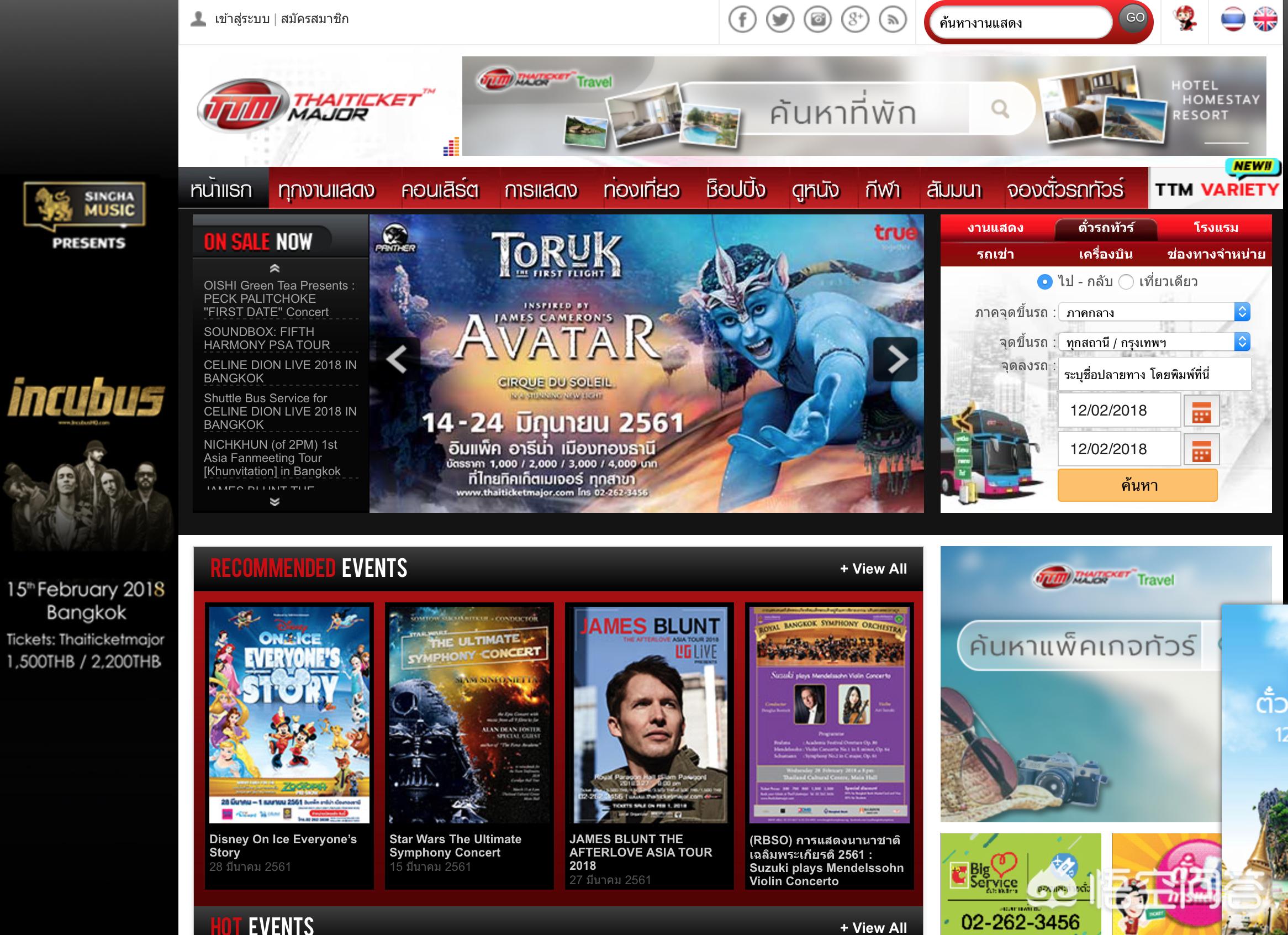Click the small colored bars icon beside banner
This screenshot has width=1288, height=935.
click(x=451, y=146)
